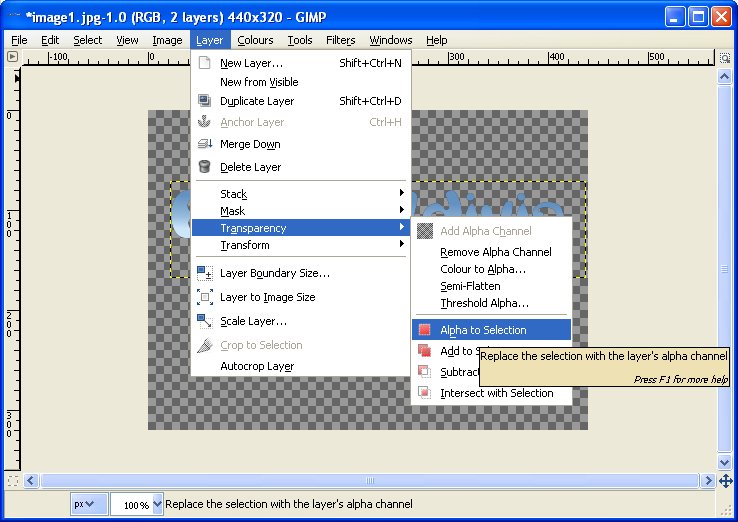This screenshot has height=522, width=738.
Task: Choose Colour to Alpha...
Action: [x=491, y=269]
